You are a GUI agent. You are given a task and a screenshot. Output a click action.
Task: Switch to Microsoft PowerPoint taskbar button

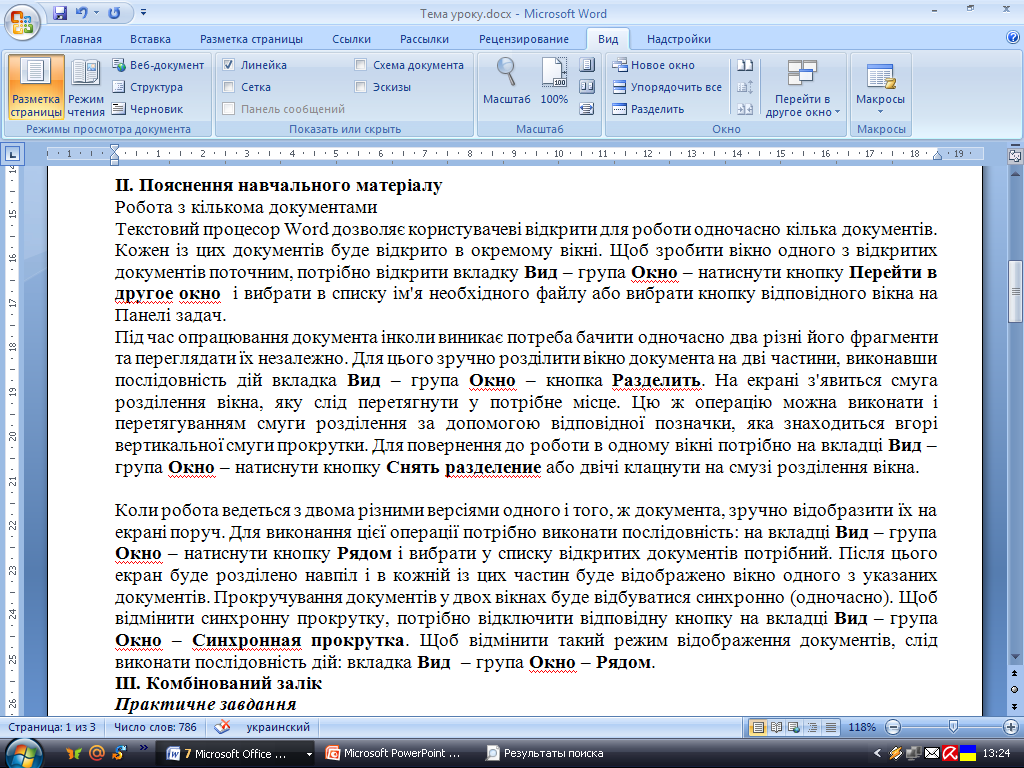pos(394,754)
